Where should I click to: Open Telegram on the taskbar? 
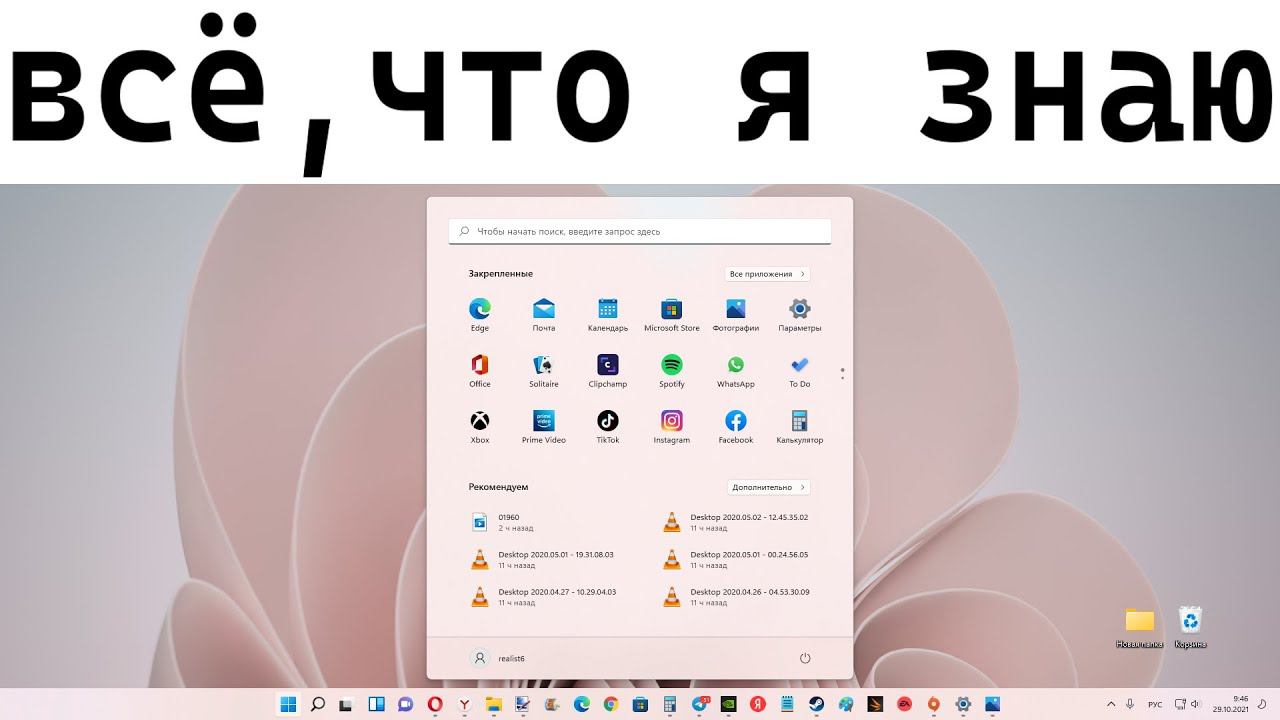(699, 704)
